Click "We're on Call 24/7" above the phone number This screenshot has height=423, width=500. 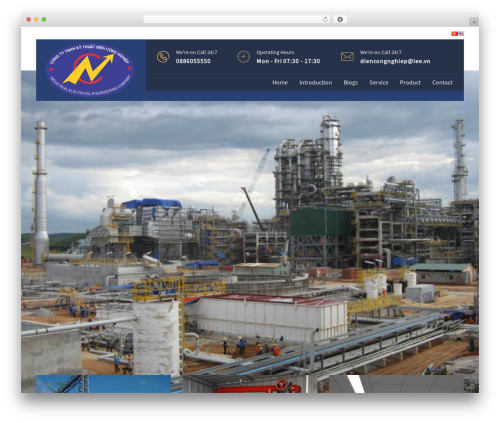pyautogui.click(x=196, y=52)
